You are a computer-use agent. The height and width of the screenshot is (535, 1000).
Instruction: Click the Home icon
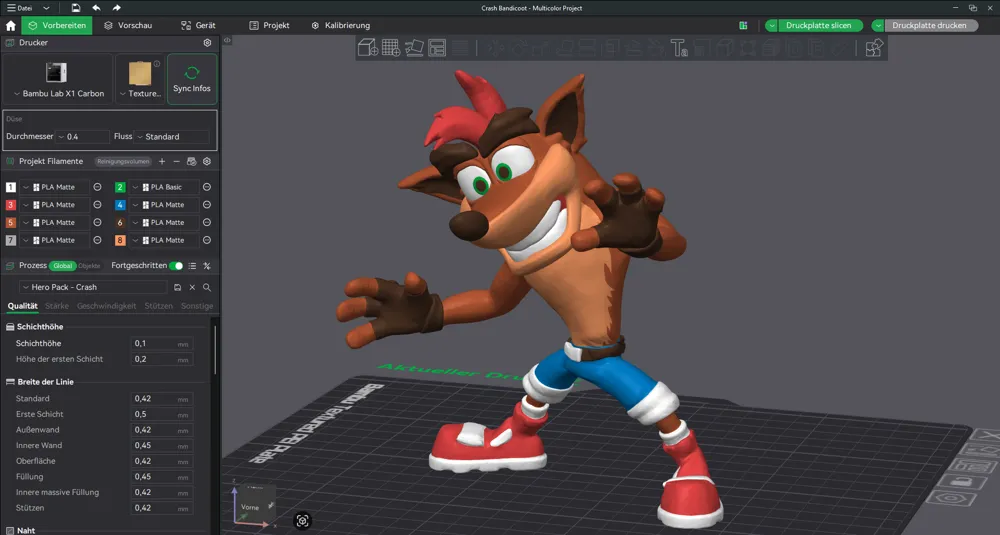(11, 26)
